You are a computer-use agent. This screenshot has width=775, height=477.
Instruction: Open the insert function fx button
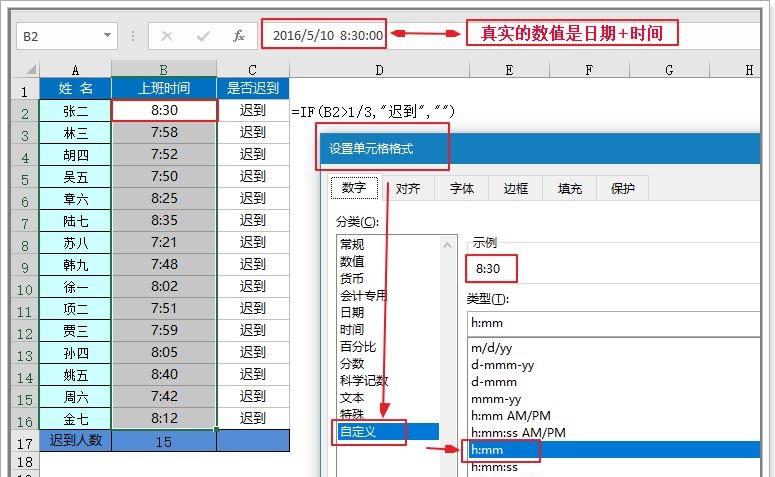[x=239, y=36]
